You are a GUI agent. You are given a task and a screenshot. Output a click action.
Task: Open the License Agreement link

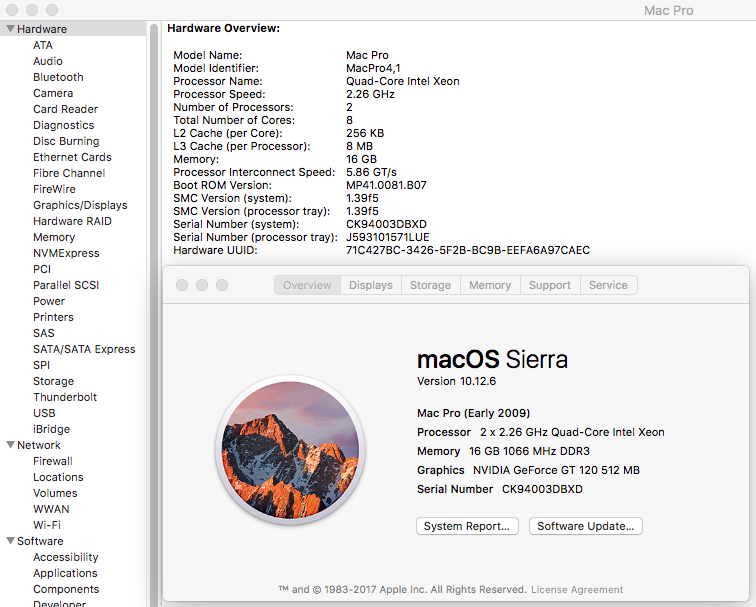577,590
